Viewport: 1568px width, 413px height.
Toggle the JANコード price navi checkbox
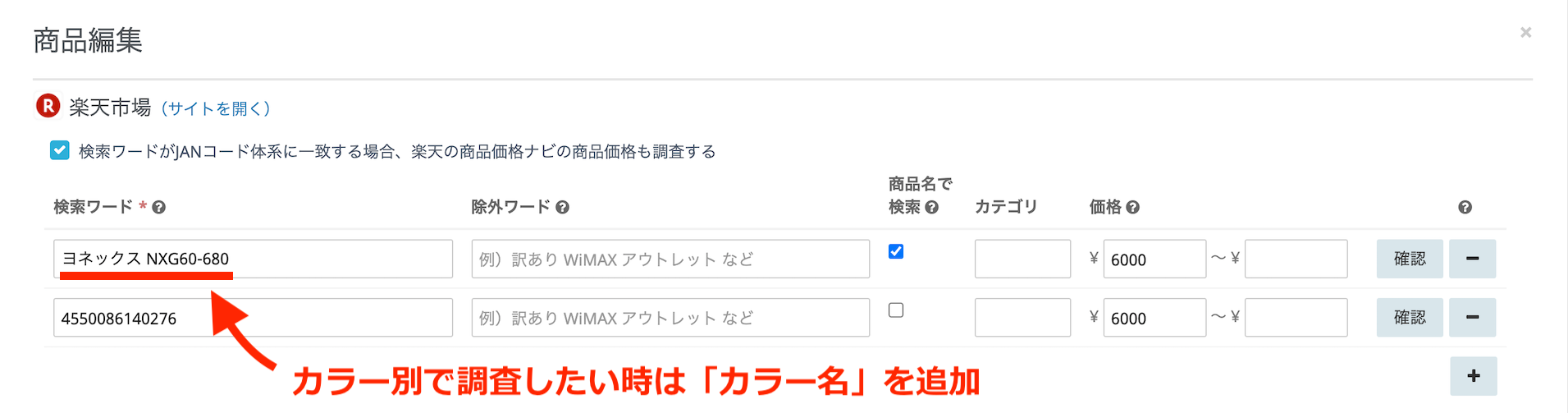coord(60,151)
